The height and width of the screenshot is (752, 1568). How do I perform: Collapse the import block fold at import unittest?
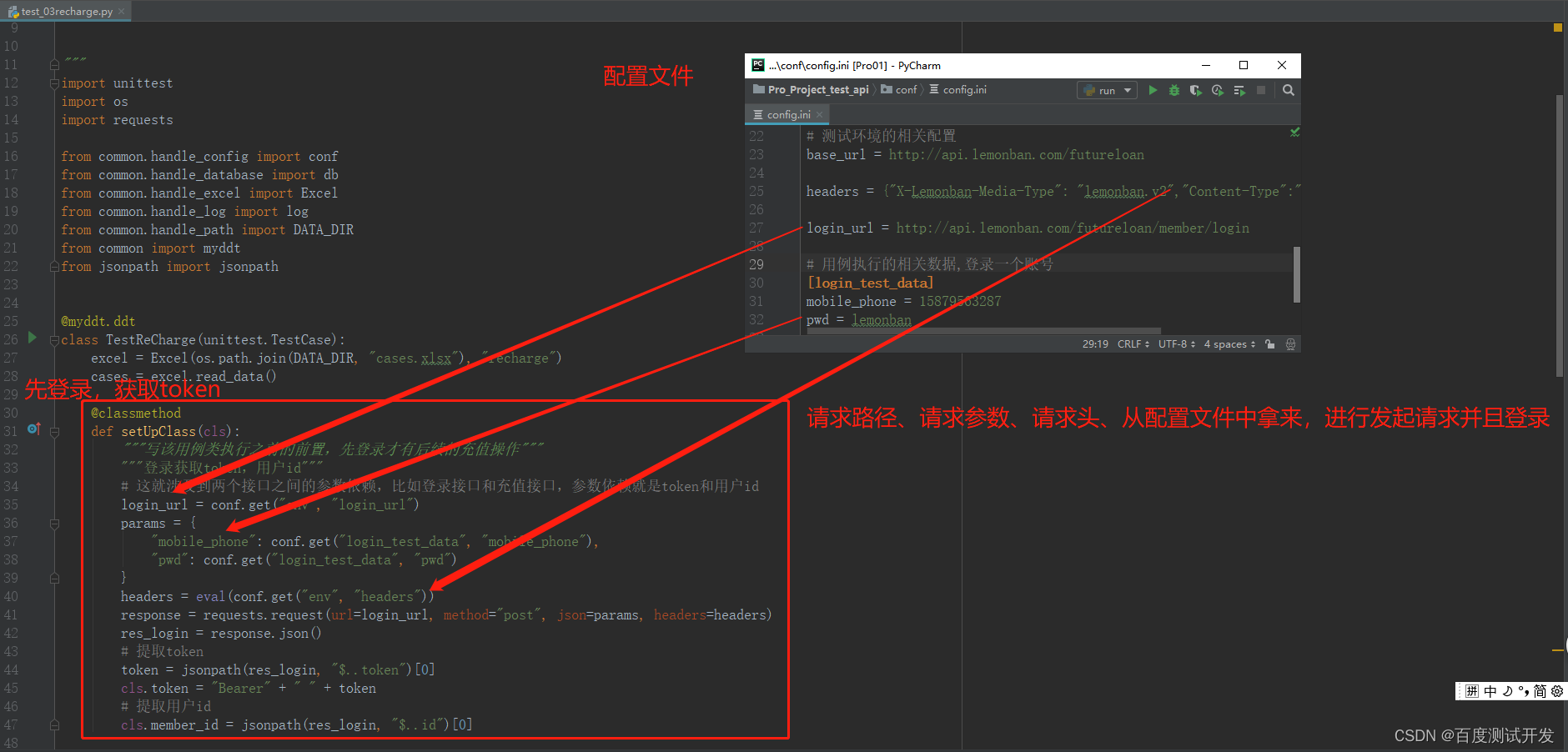click(54, 83)
